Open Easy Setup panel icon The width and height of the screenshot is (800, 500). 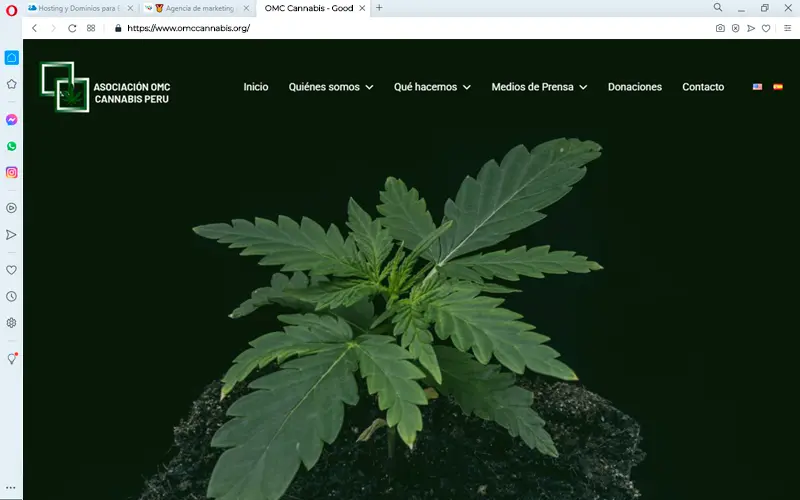(787, 28)
